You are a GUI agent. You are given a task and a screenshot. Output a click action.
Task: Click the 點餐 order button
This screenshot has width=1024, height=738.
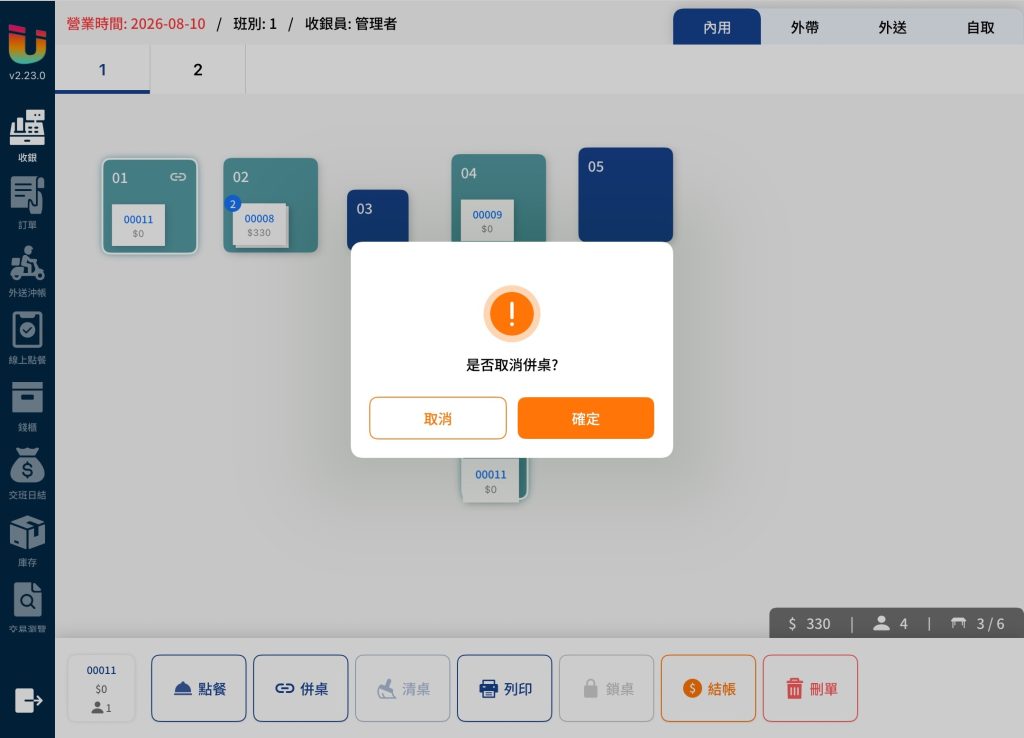199,688
